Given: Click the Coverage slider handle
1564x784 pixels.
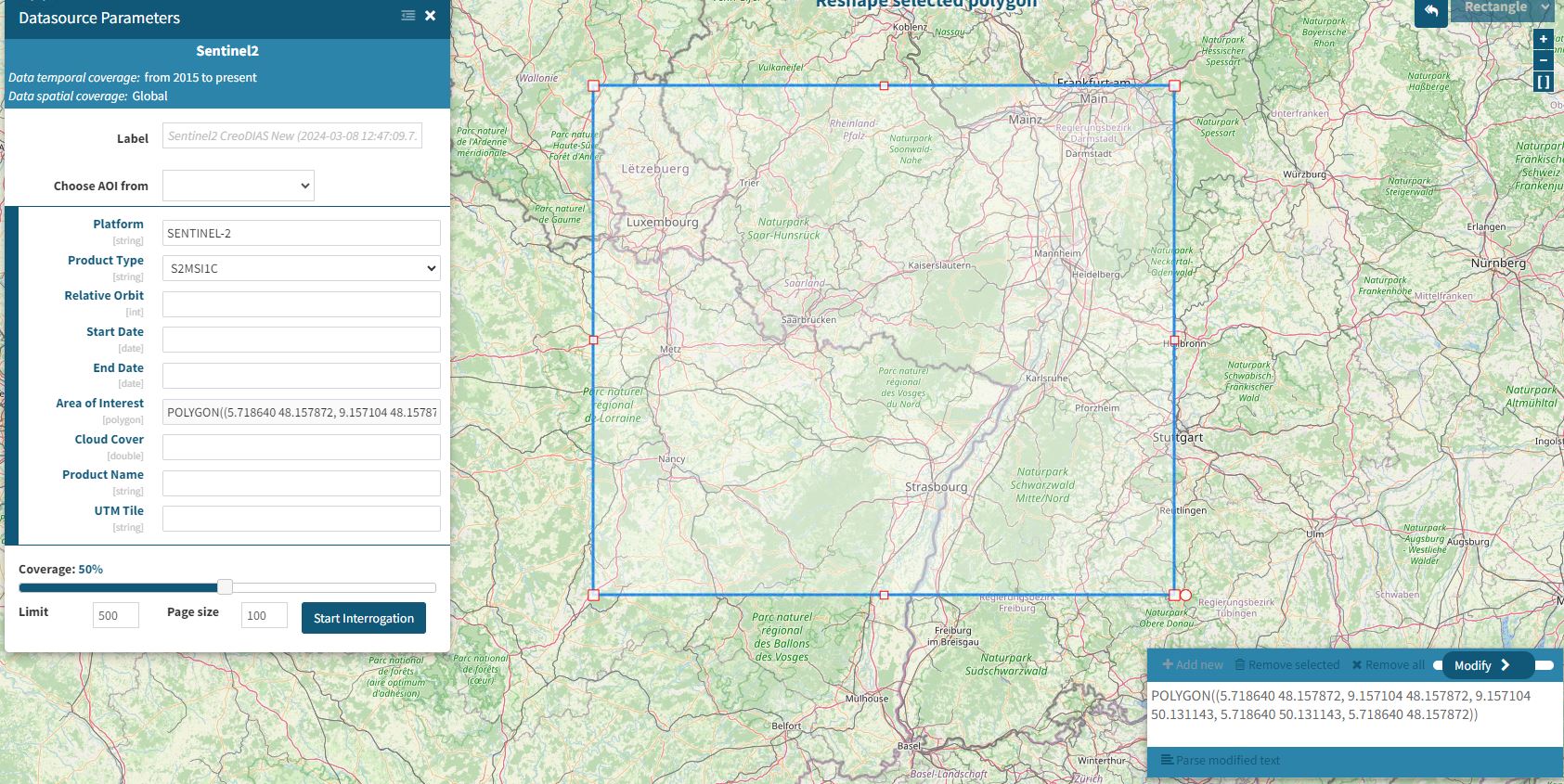Looking at the screenshot, I should 225,587.
